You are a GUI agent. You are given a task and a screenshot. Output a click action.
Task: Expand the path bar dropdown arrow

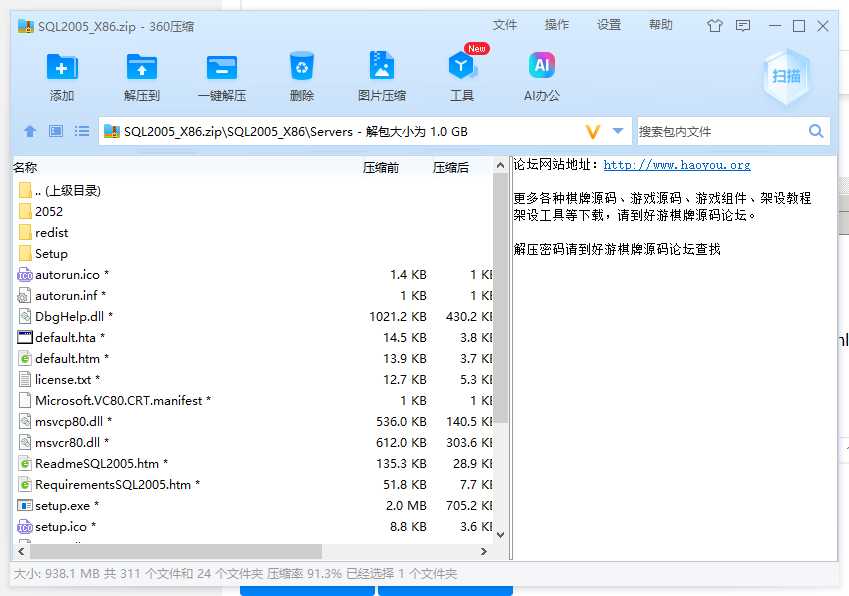[x=618, y=131]
